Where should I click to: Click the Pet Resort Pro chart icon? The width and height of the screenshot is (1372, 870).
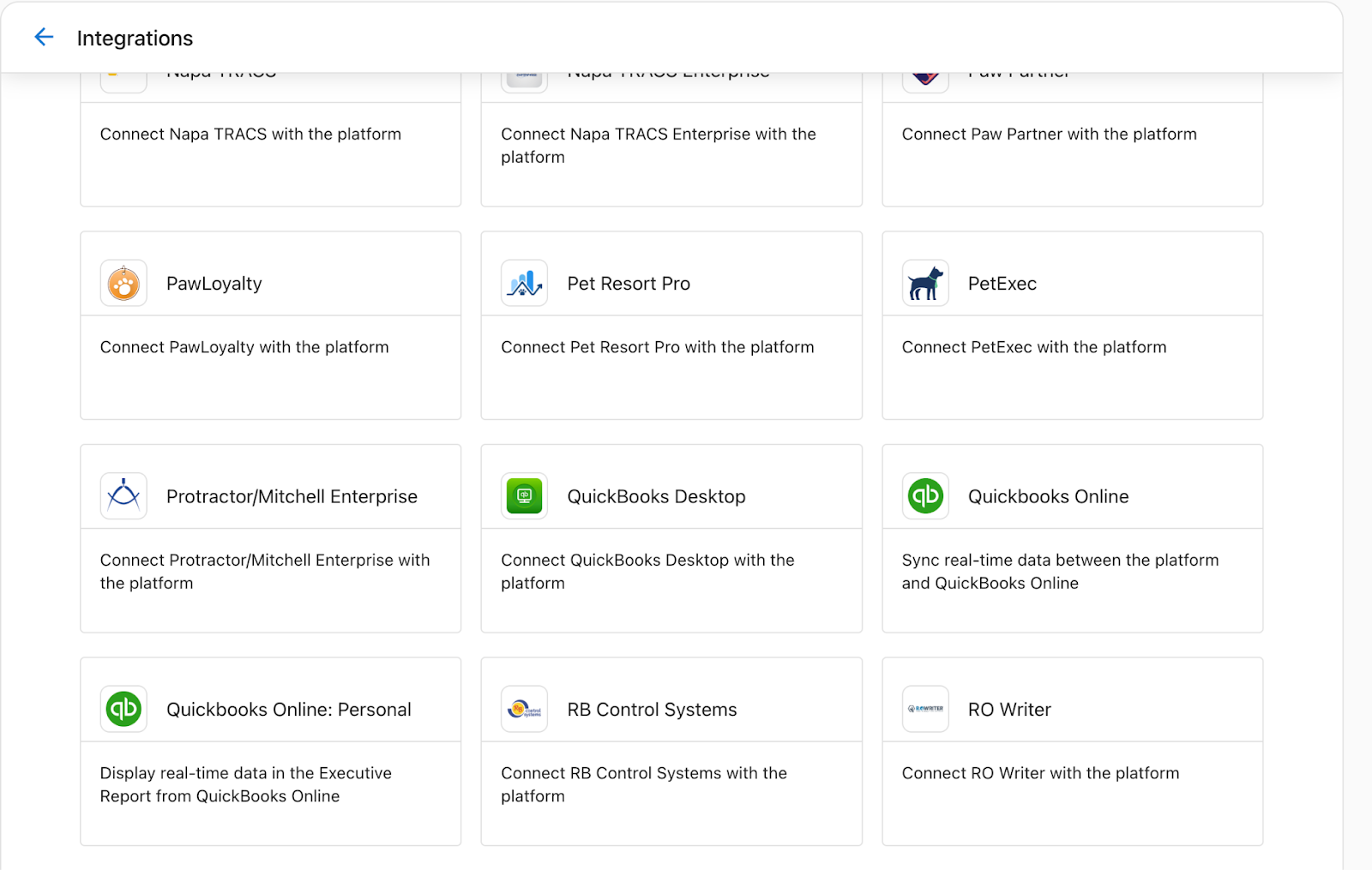click(x=524, y=283)
